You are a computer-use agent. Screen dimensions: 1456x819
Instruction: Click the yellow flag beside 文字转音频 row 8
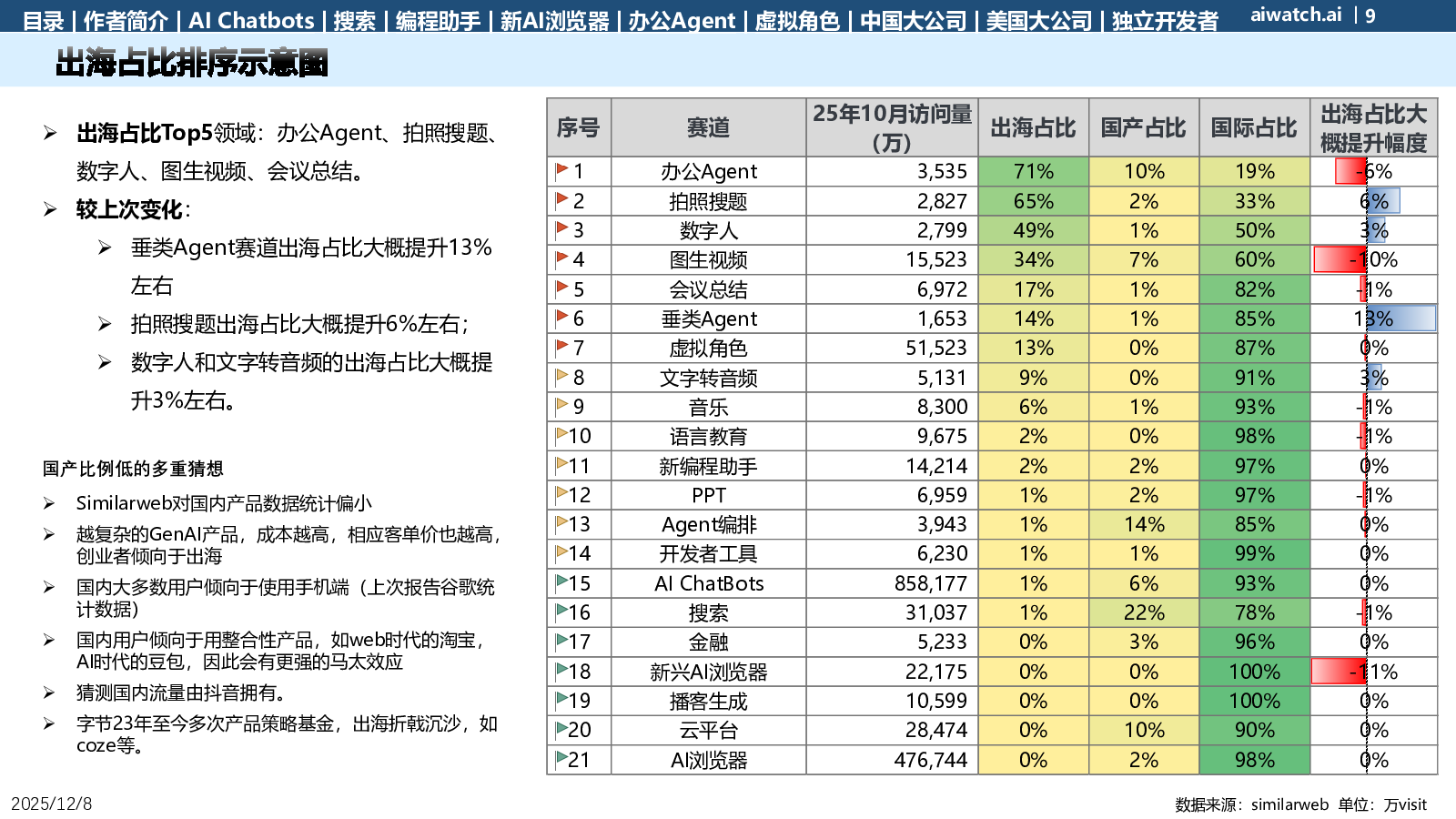pyautogui.click(x=561, y=376)
